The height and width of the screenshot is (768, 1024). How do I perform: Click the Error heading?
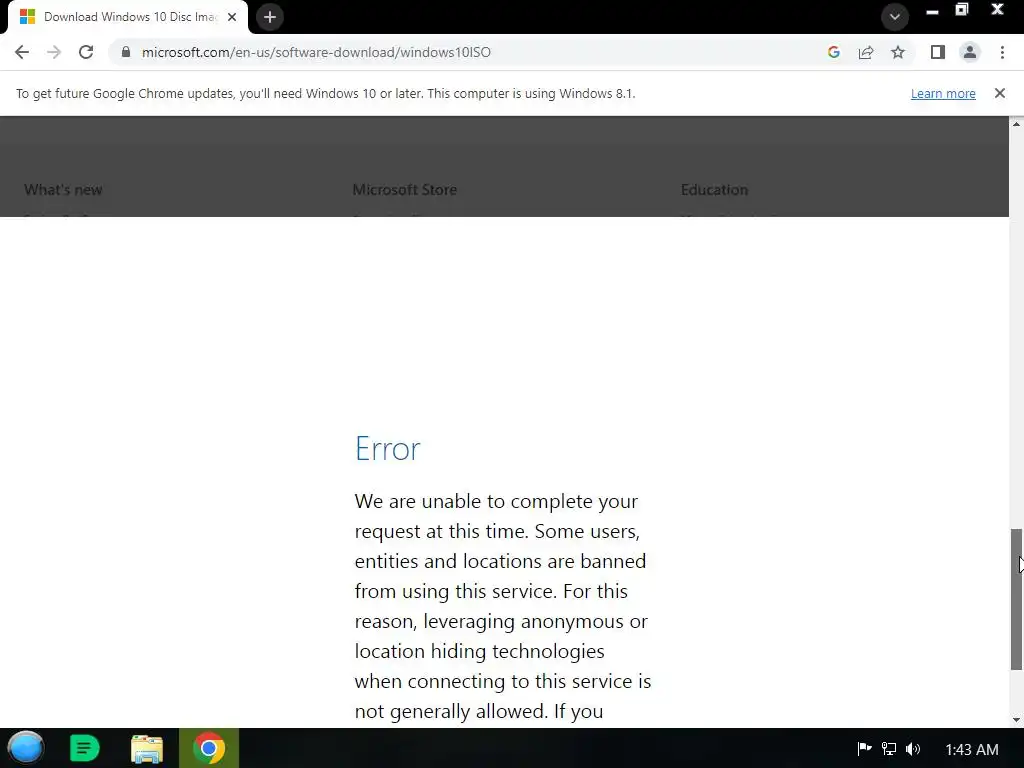pos(388,449)
